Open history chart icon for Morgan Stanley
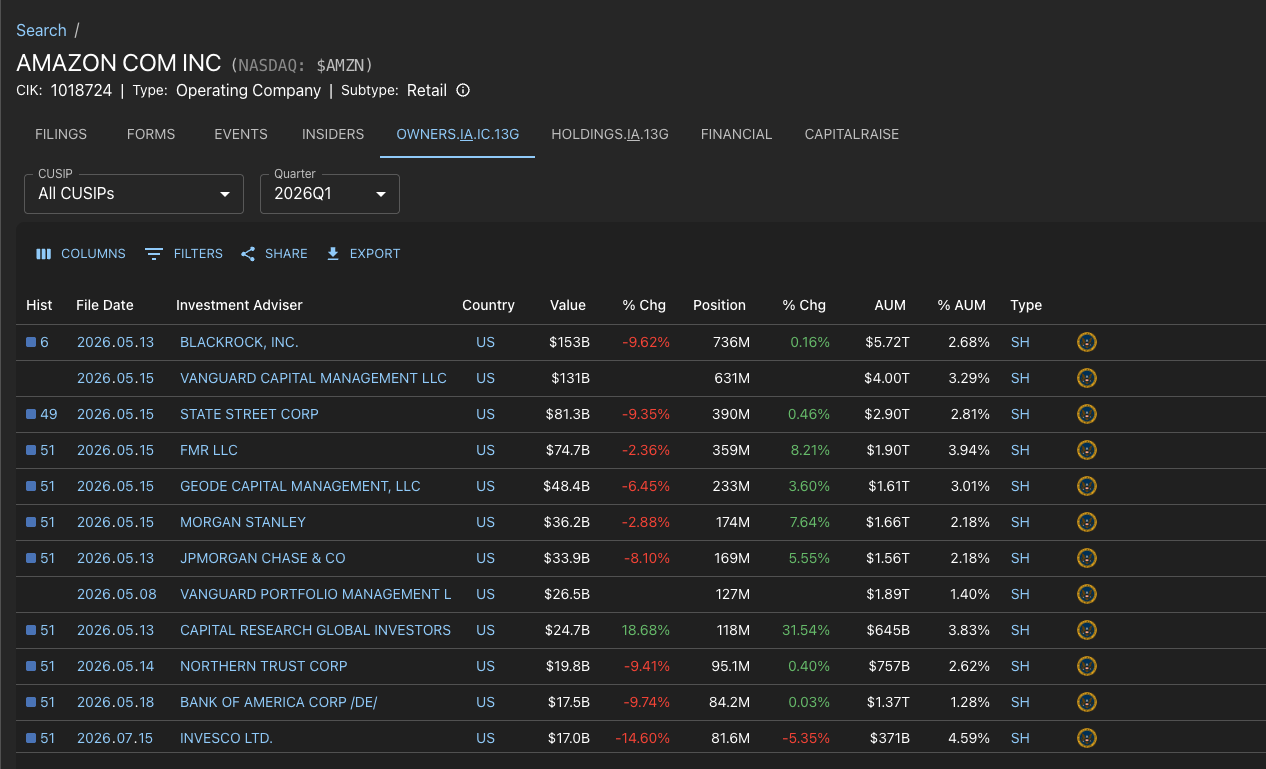Screen dimensions: 1266x769 [31, 522]
